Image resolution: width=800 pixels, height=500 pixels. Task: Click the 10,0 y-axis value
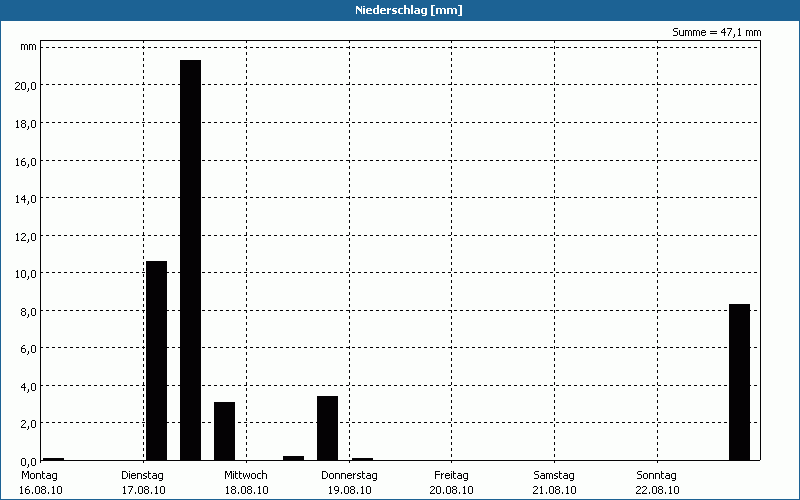coord(26,274)
